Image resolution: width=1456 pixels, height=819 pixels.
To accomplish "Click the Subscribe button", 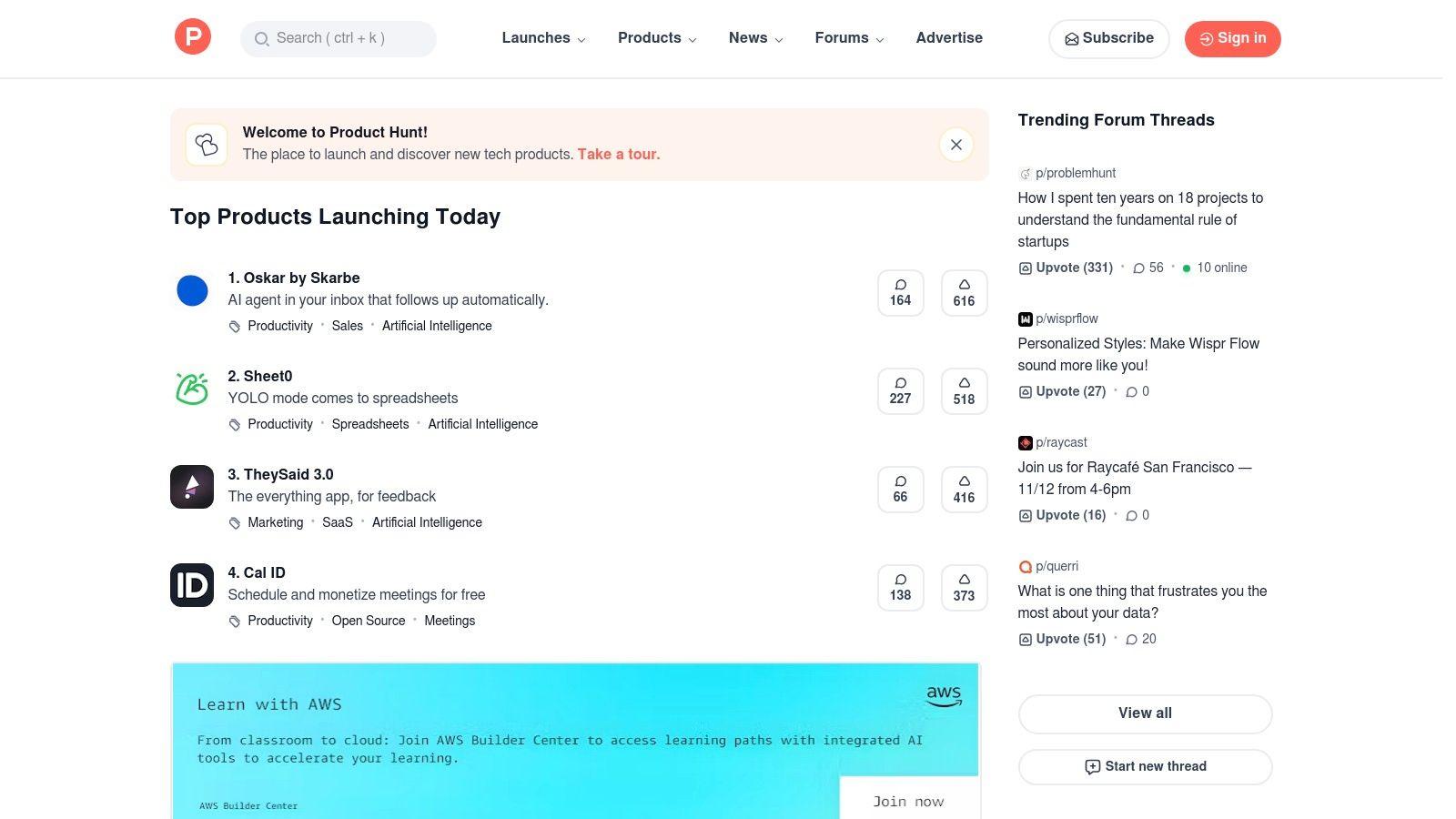I will [1109, 39].
